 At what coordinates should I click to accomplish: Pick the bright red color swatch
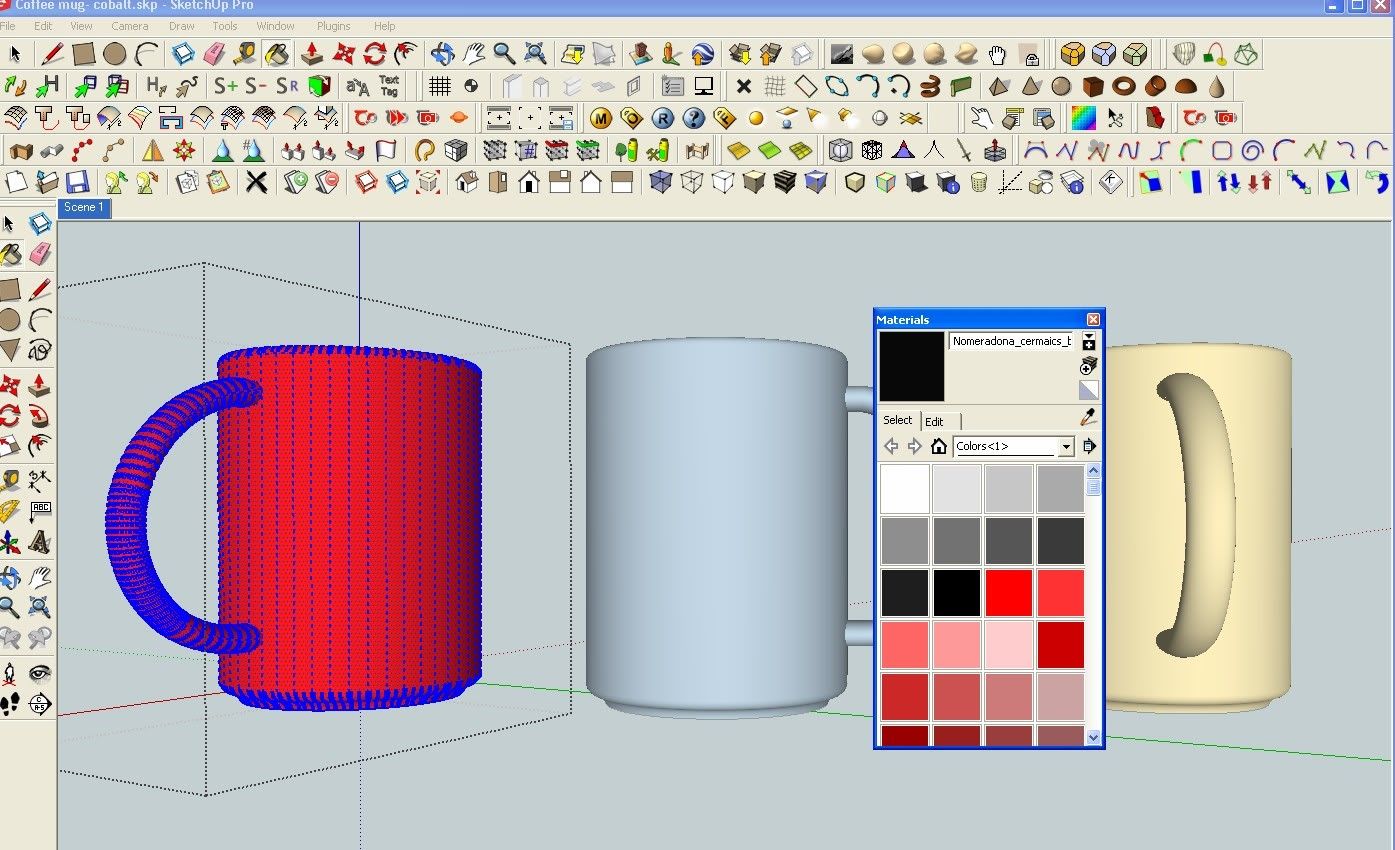tap(1009, 593)
